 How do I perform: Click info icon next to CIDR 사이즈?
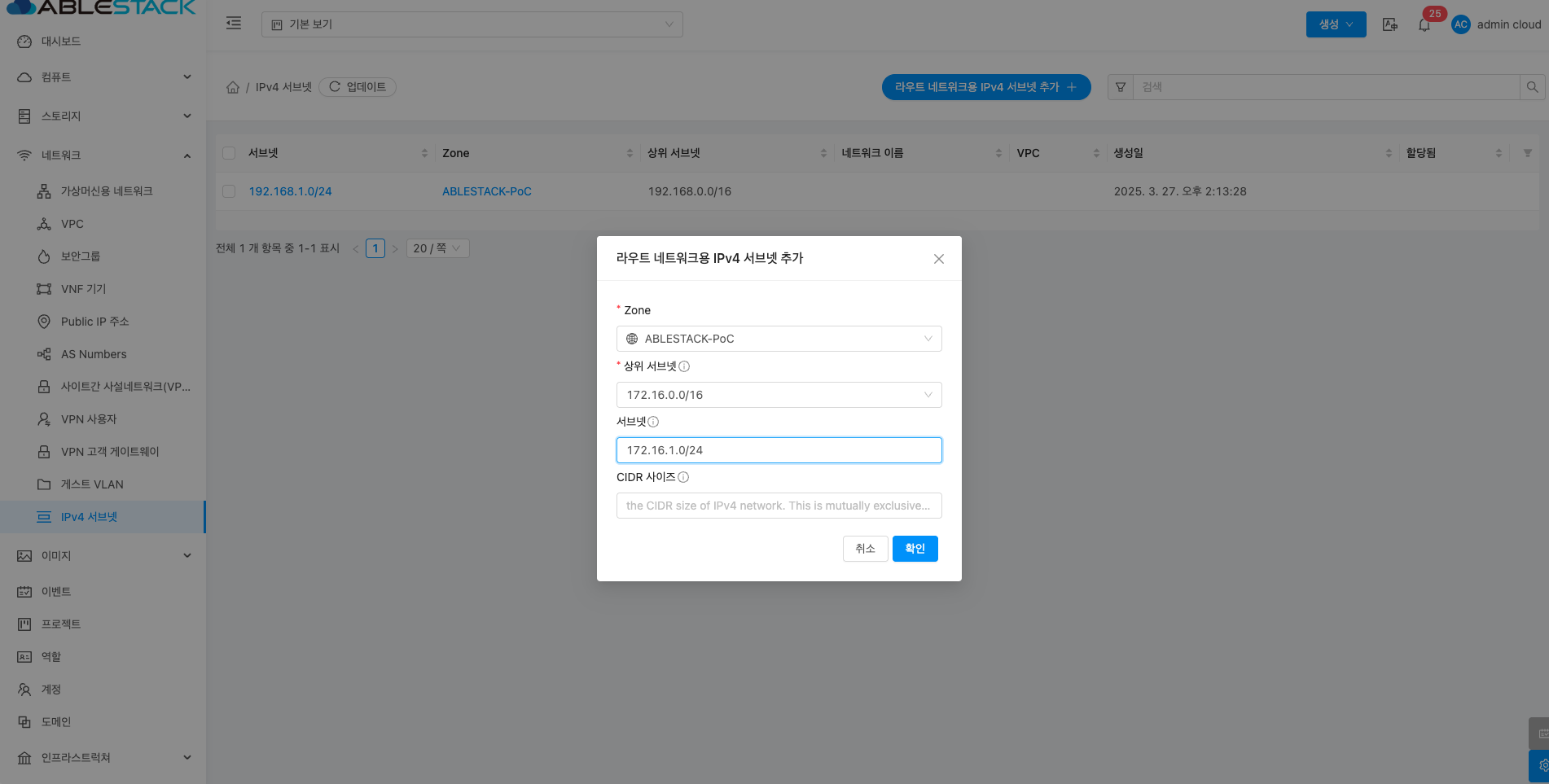683,478
